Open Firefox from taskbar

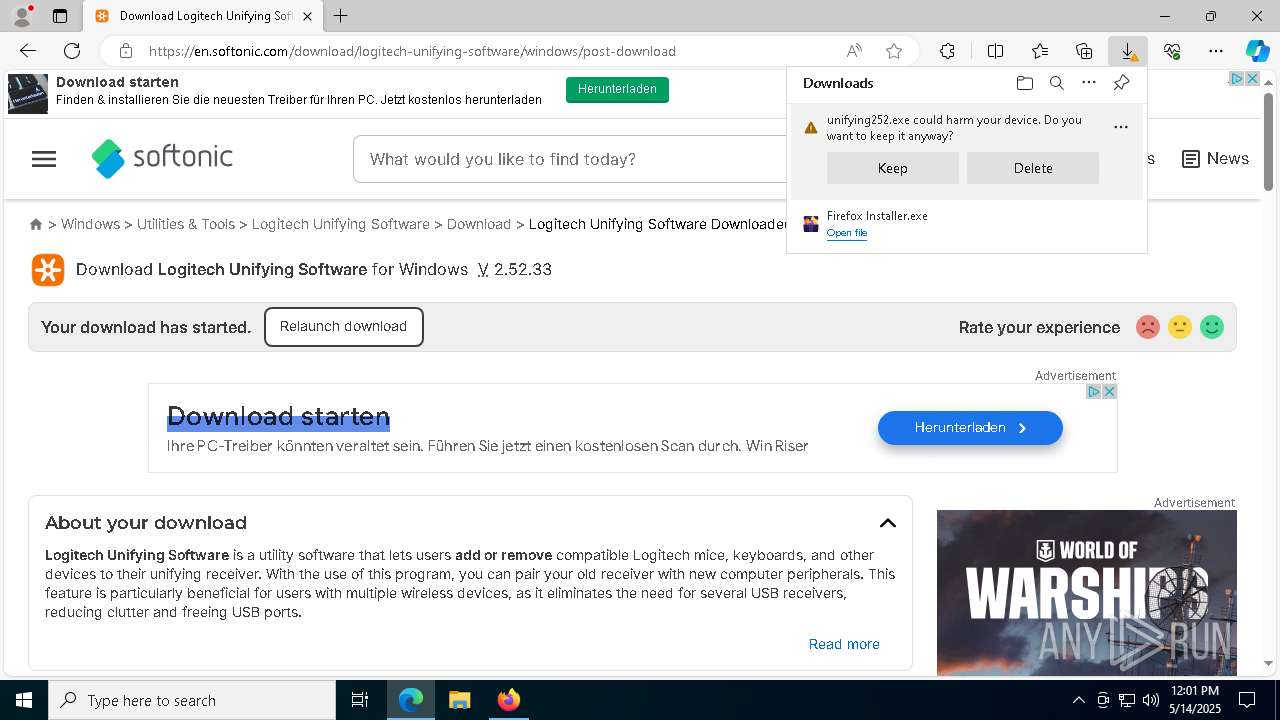point(509,700)
